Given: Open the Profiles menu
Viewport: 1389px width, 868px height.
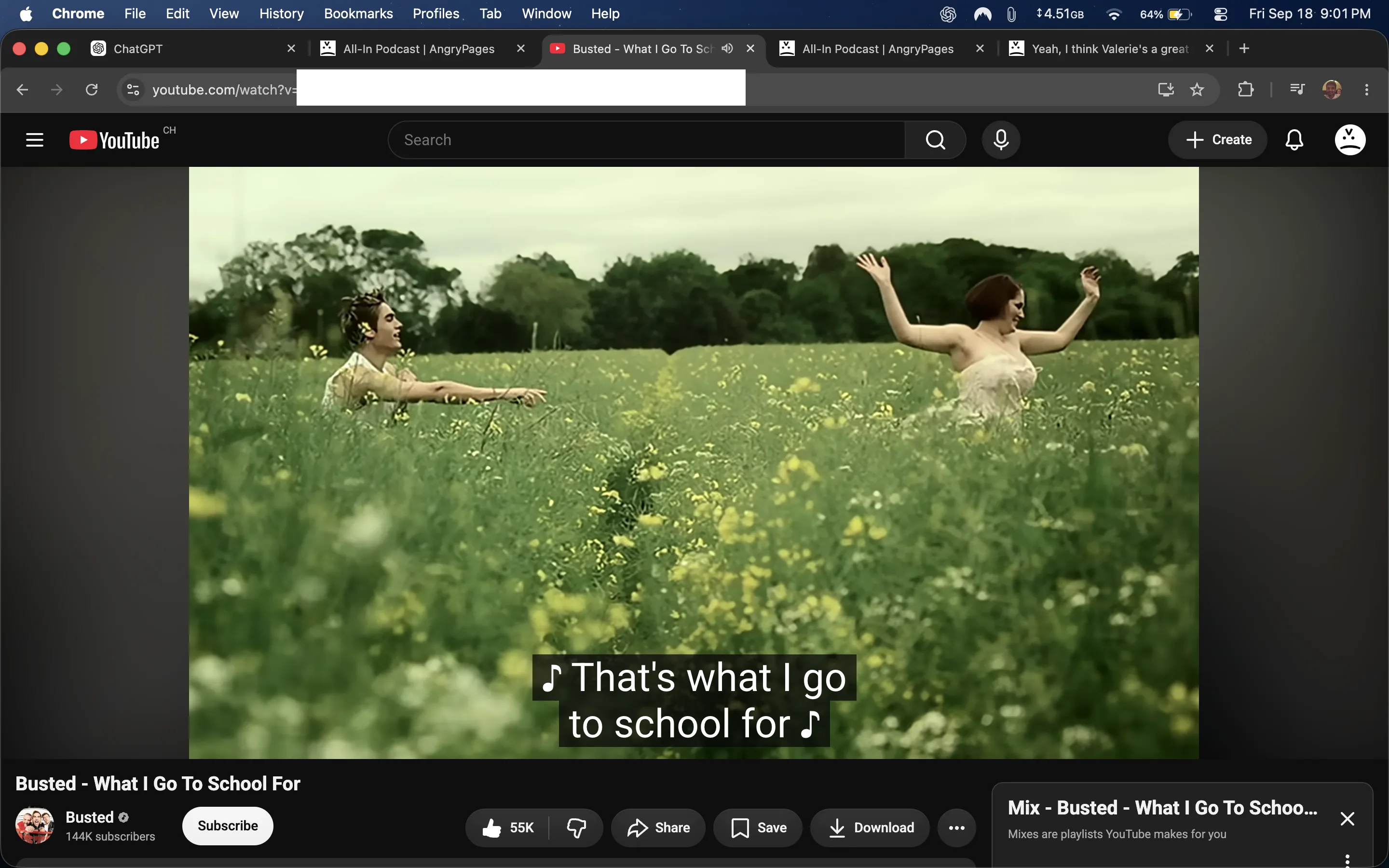Looking at the screenshot, I should (436, 14).
